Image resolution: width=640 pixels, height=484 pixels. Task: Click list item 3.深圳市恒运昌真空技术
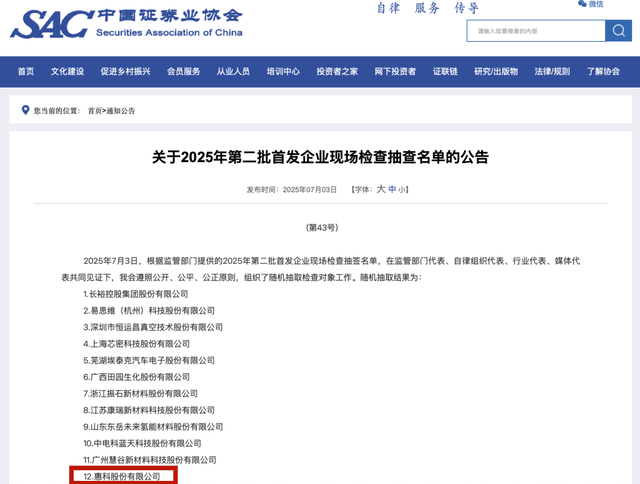[x=153, y=327]
